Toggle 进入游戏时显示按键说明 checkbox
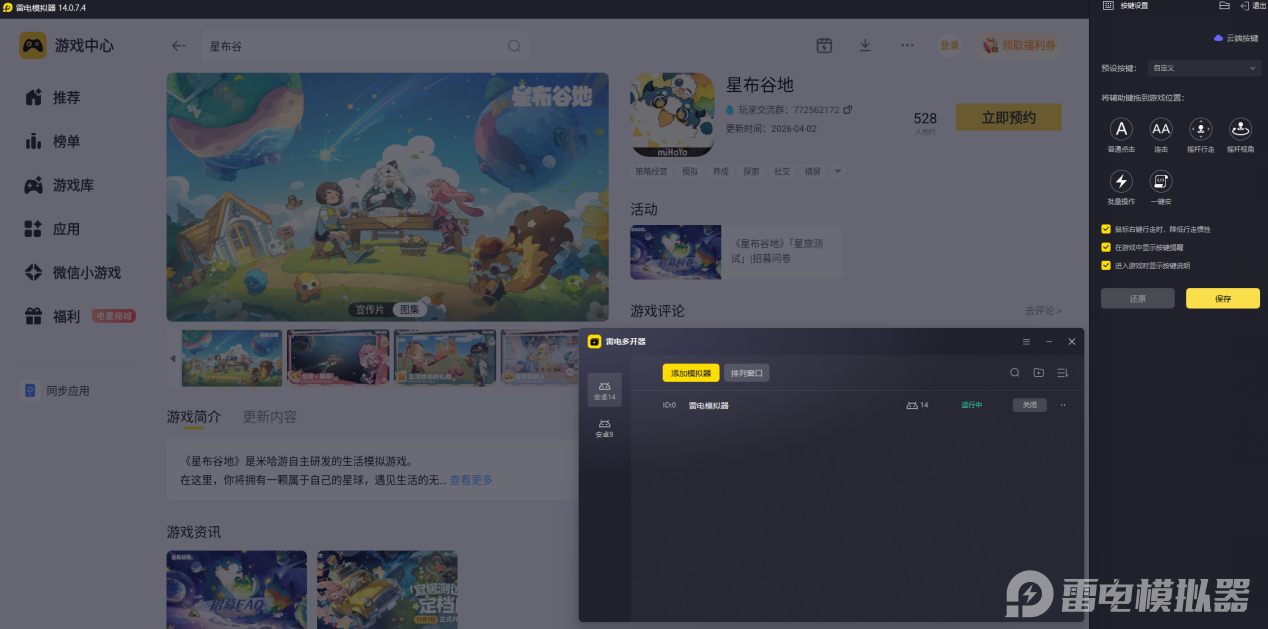The image size is (1268, 629). [x=1106, y=265]
